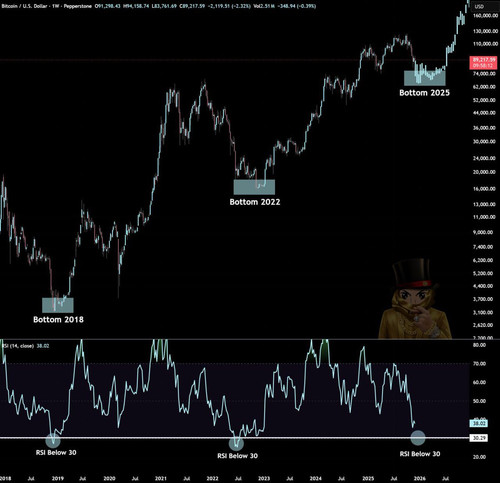The height and width of the screenshot is (483, 500).
Task: Click the 2025 label on time axis
Action: [368, 478]
